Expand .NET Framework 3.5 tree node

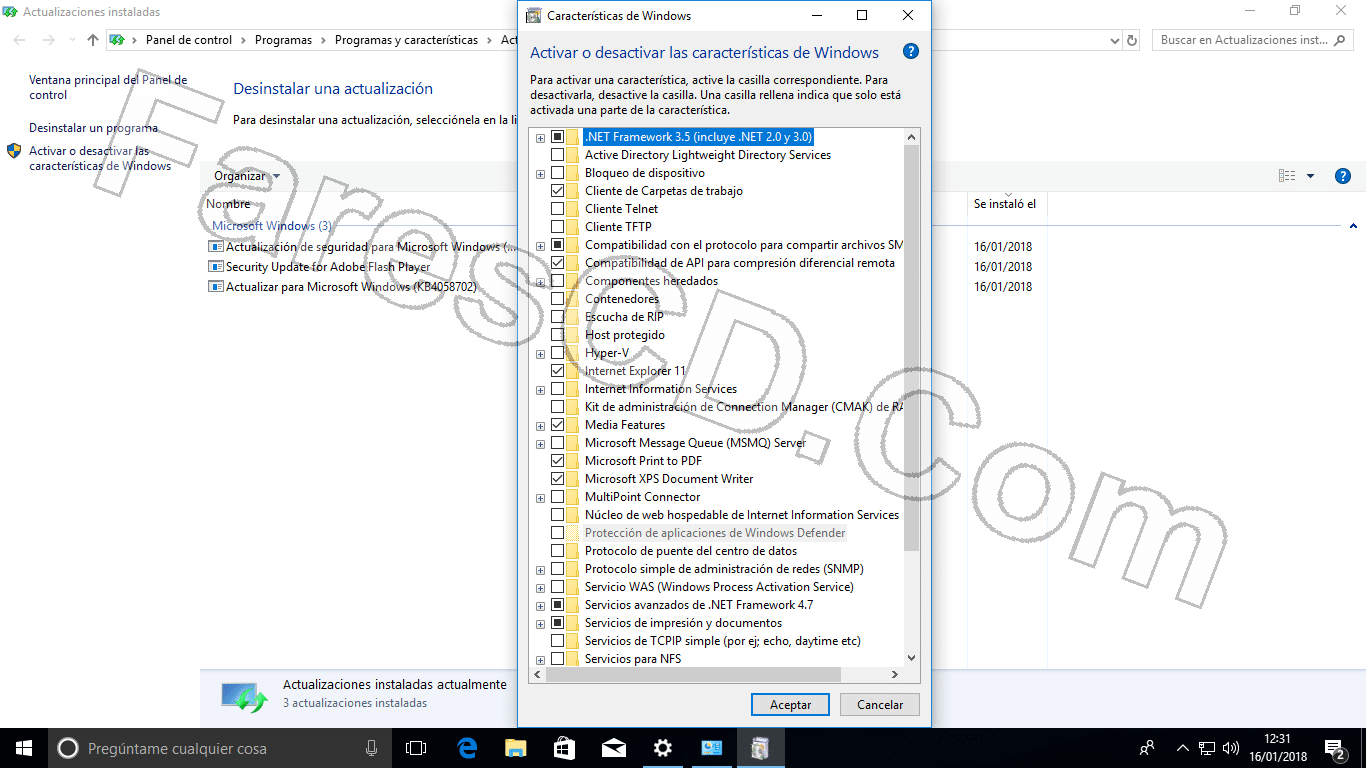541,137
